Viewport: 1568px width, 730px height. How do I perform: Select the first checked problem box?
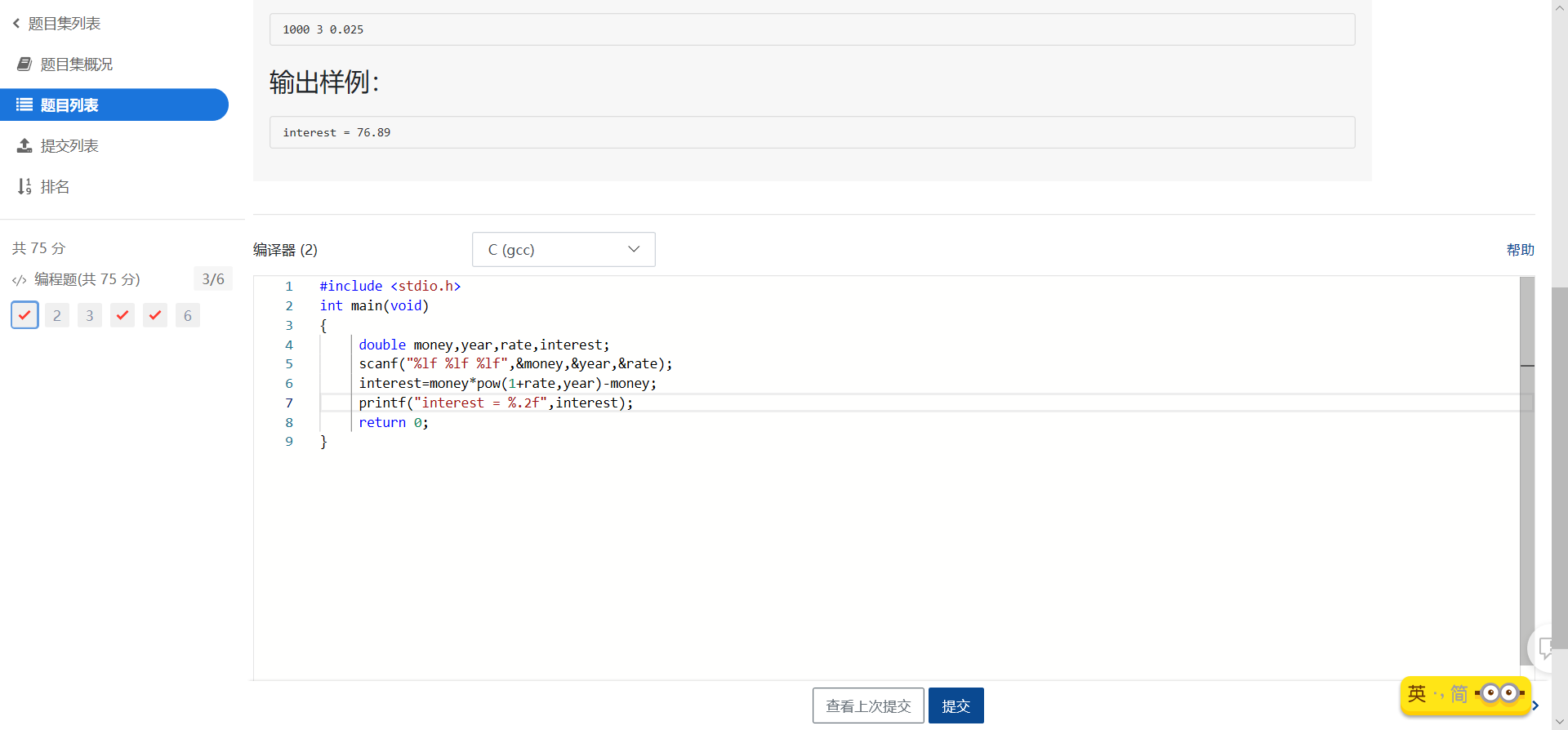point(24,315)
